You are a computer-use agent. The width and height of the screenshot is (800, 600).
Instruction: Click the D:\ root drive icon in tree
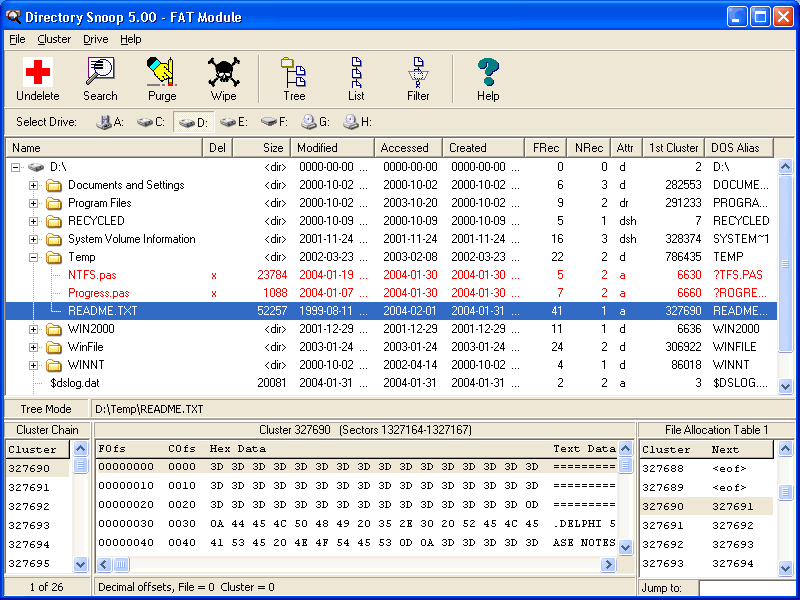click(x=36, y=167)
